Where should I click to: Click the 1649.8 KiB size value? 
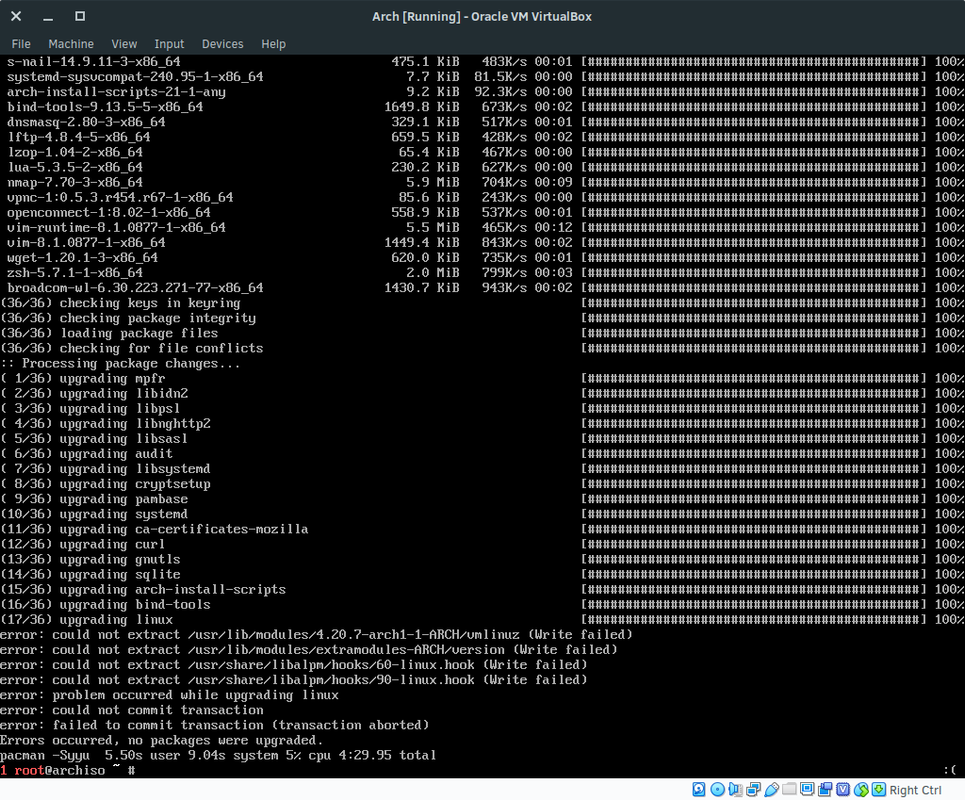pos(422,106)
